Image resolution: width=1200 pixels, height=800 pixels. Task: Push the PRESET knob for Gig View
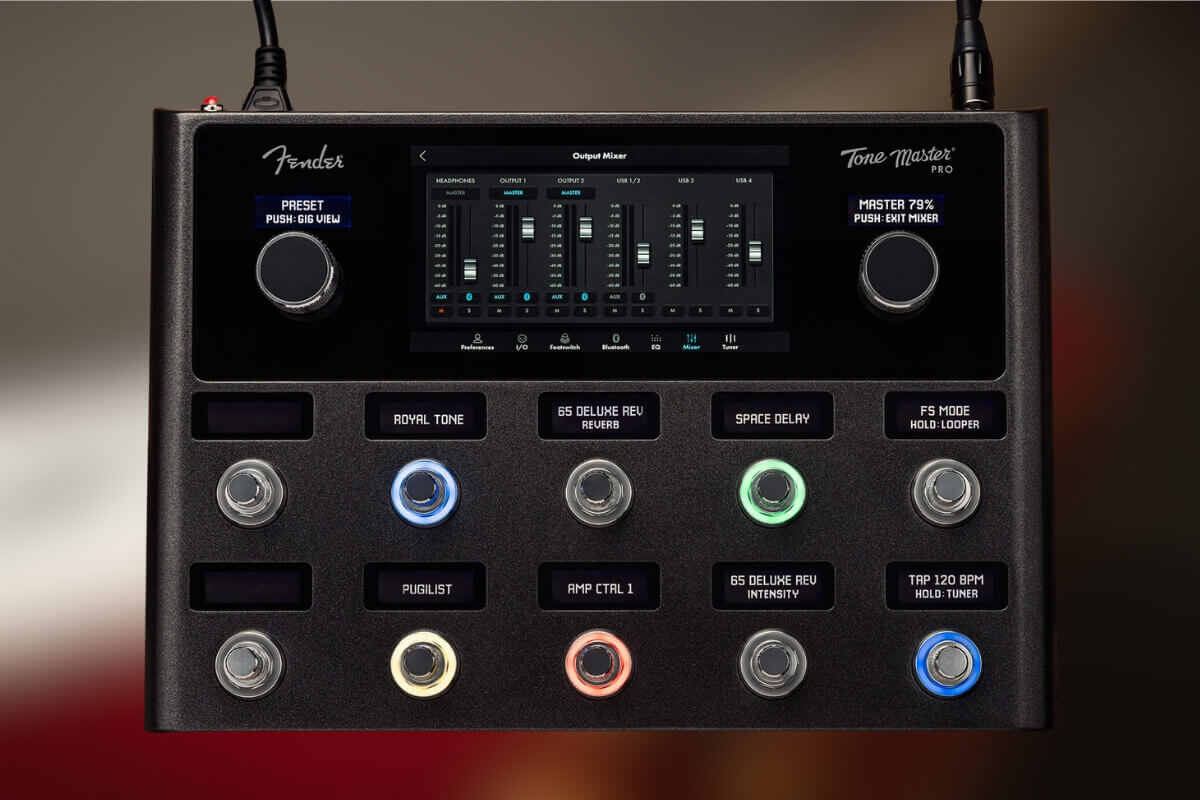point(297,272)
